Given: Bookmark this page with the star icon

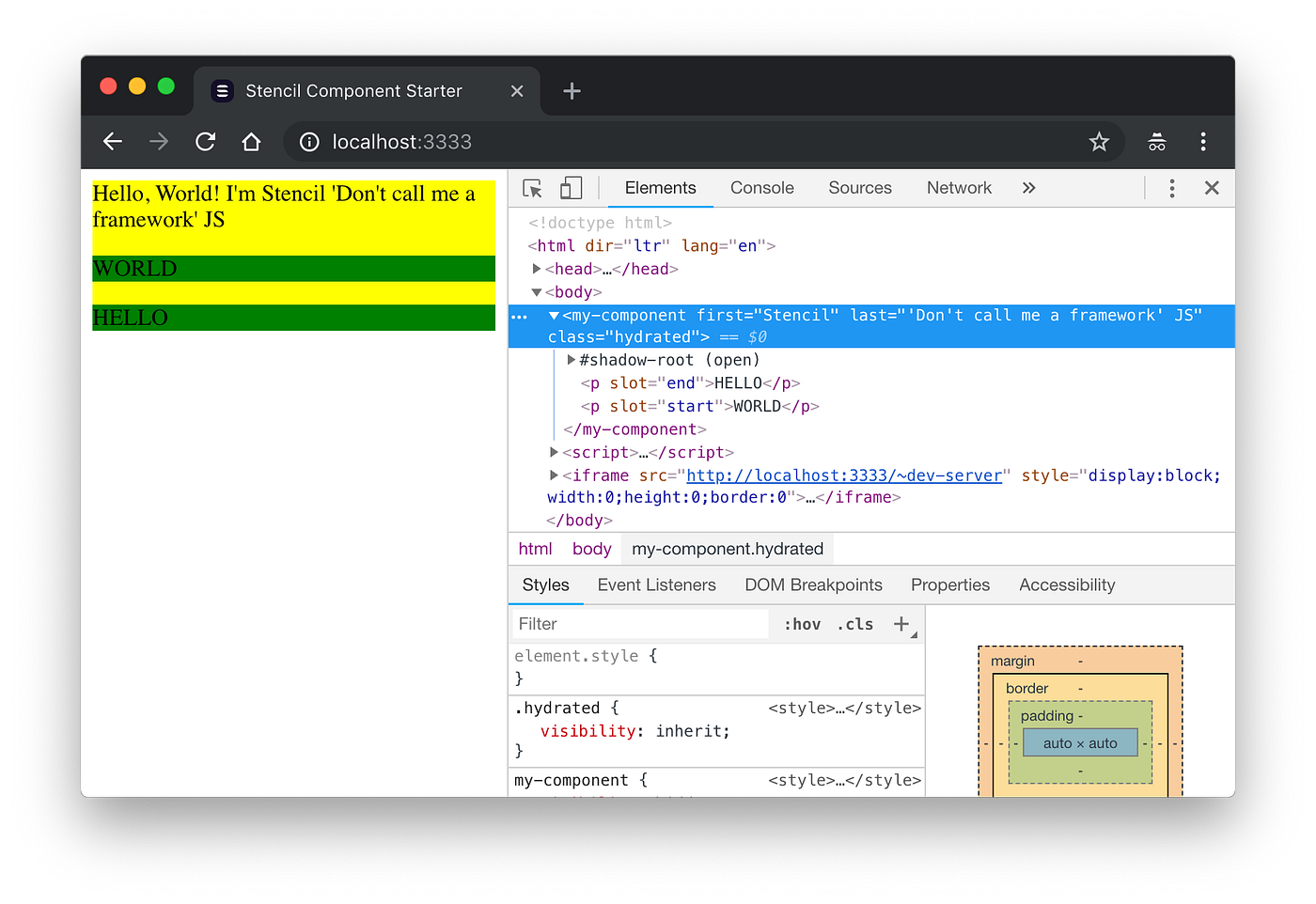Looking at the screenshot, I should [1099, 142].
